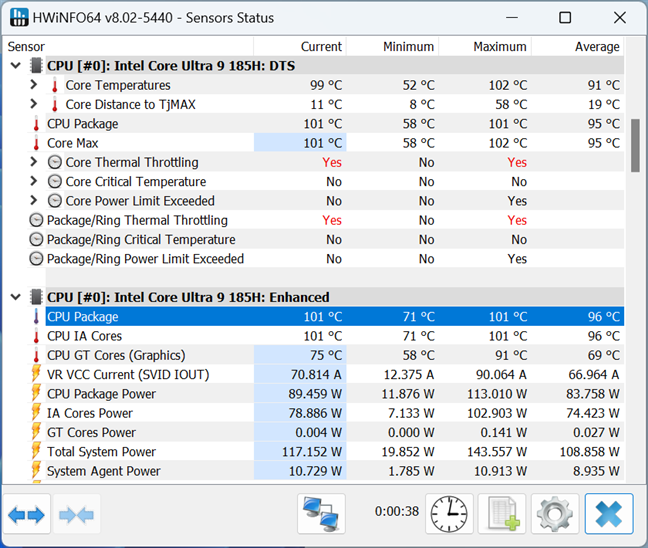
Task: Click the clock reset timer button
Action: [449, 515]
